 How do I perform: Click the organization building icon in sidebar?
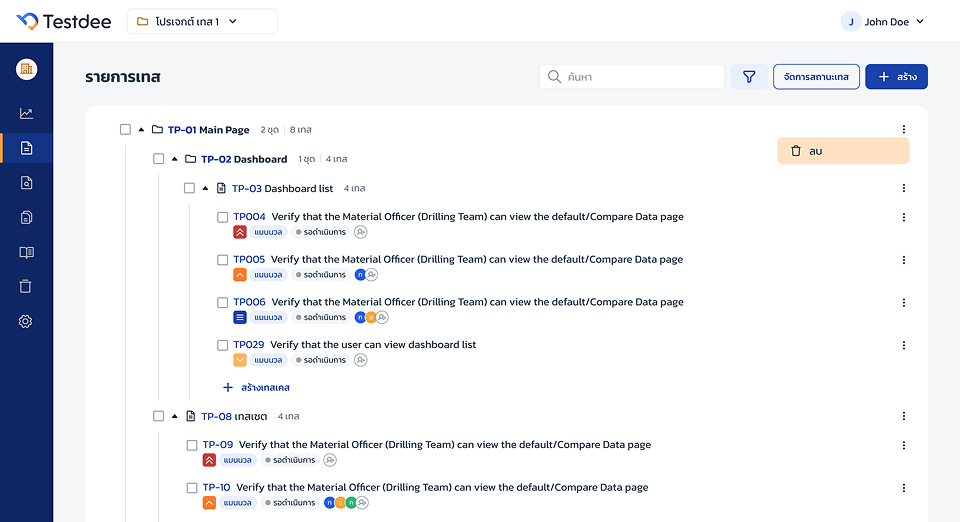(x=26, y=69)
